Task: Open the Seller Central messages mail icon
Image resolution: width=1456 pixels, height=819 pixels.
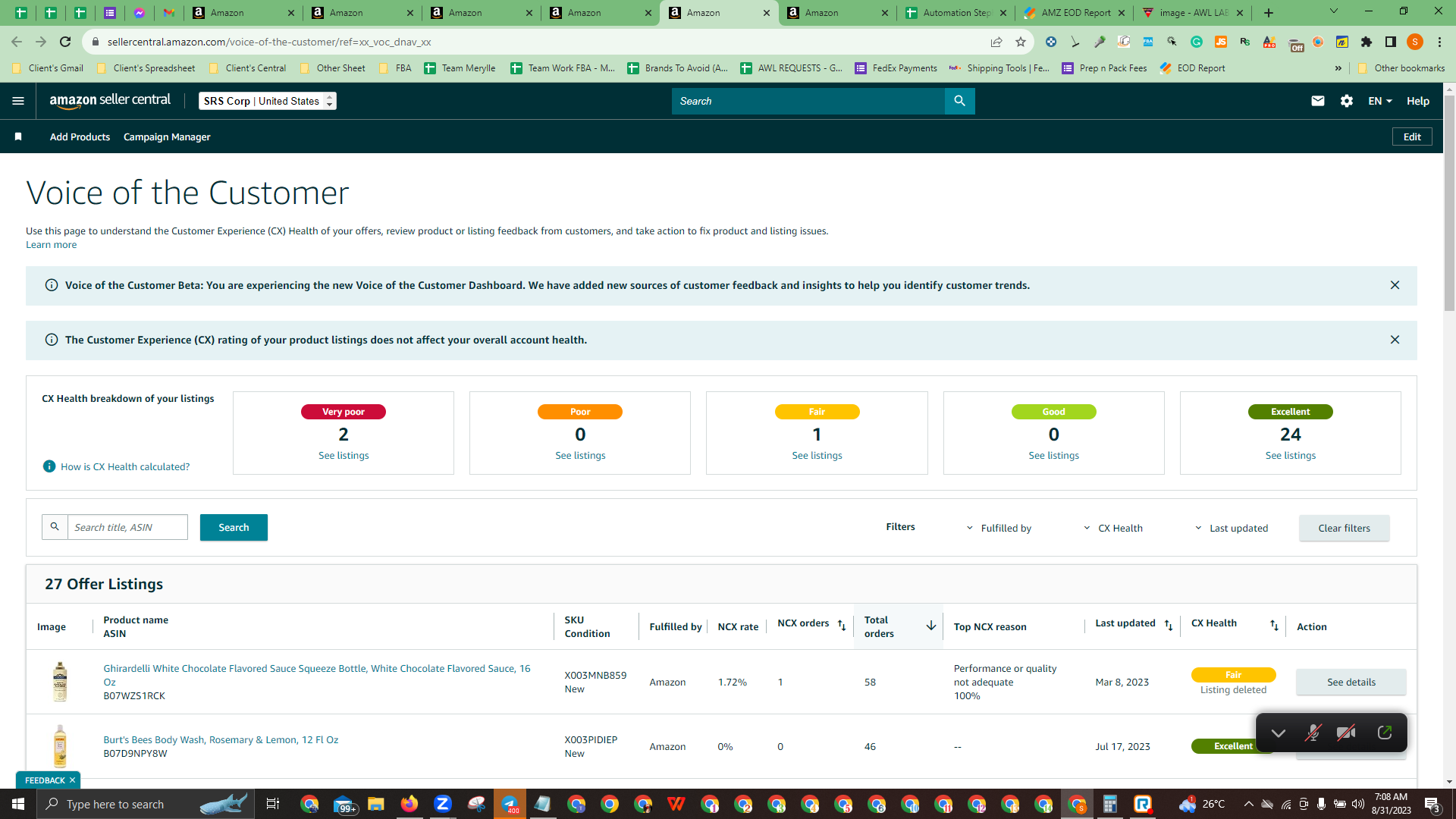Action: coord(1318,101)
